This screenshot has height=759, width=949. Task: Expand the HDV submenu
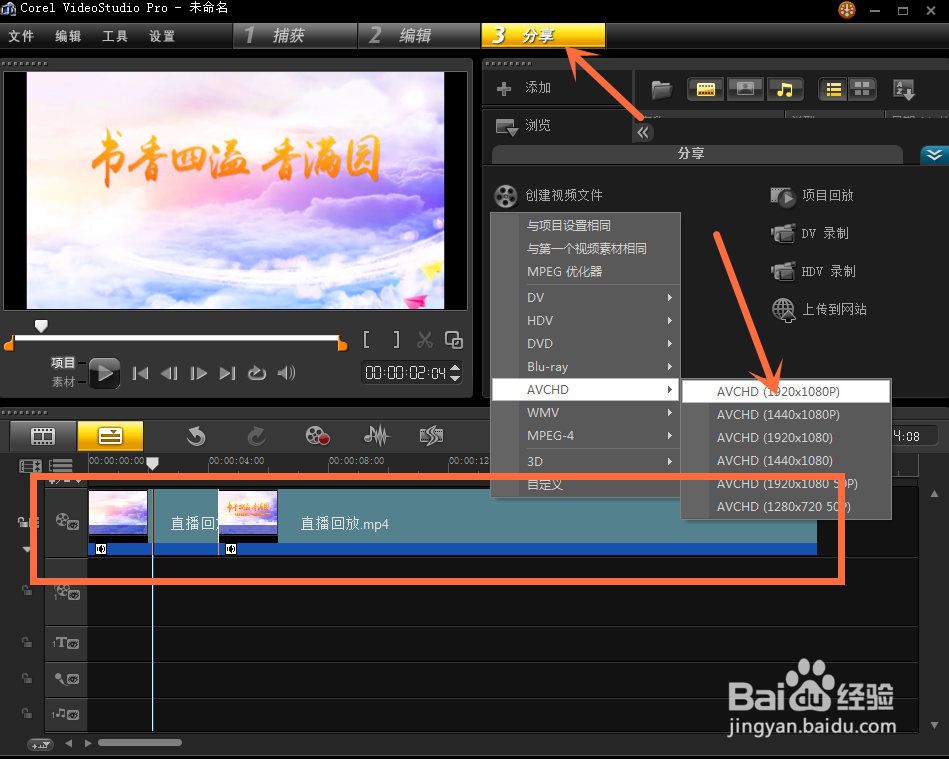point(586,321)
